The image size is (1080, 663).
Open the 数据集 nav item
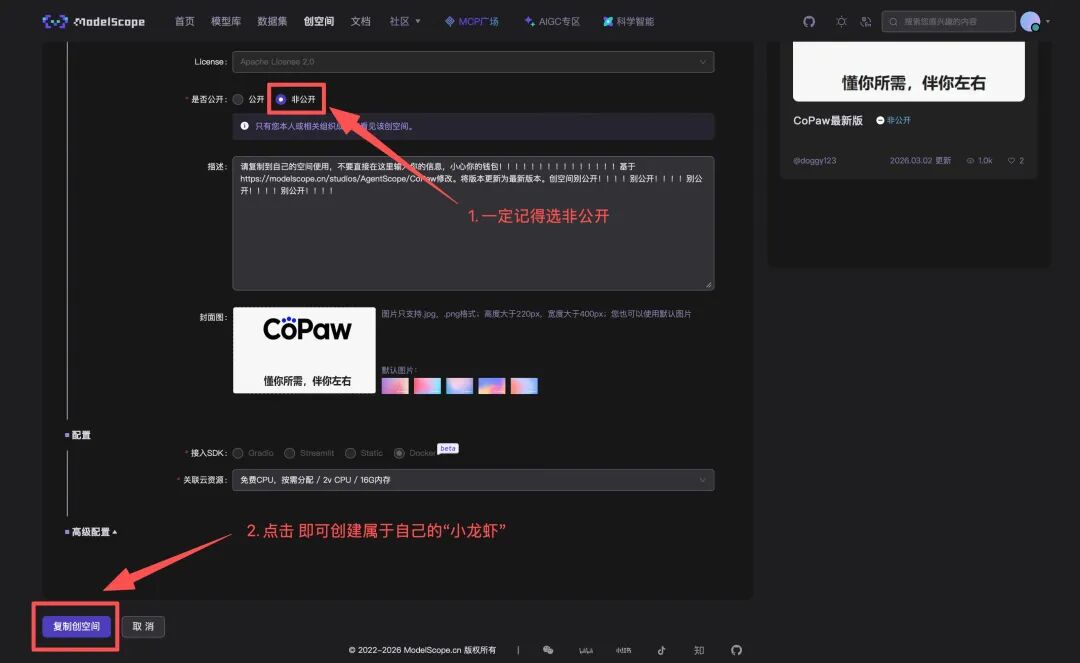point(272,21)
